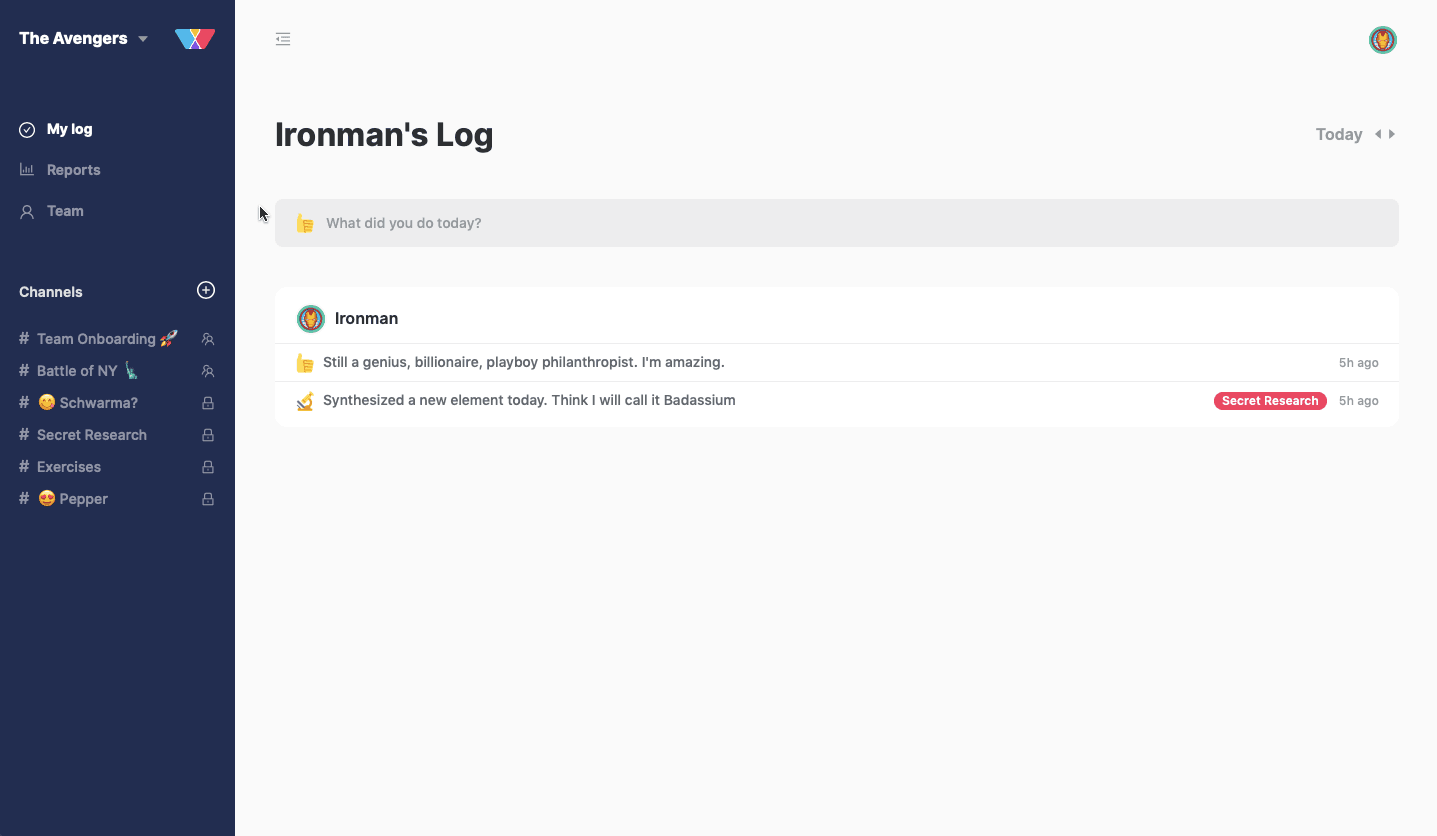This screenshot has width=1437, height=836.
Task: Go to the previous day with left arrow
Action: point(1378,134)
